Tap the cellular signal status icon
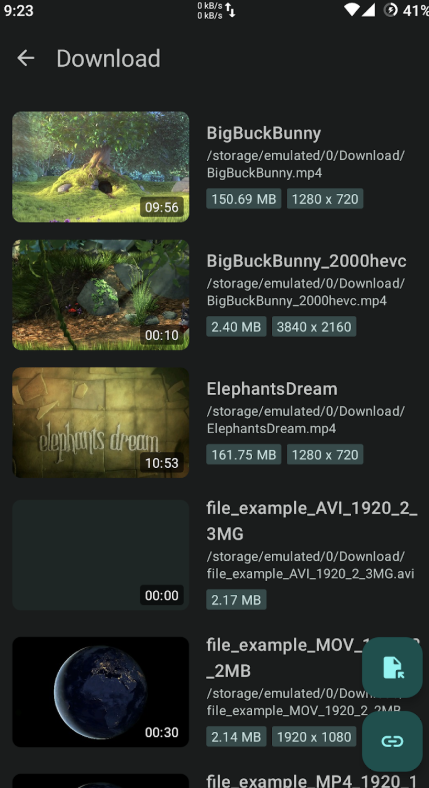429x788 pixels. (x=368, y=10)
